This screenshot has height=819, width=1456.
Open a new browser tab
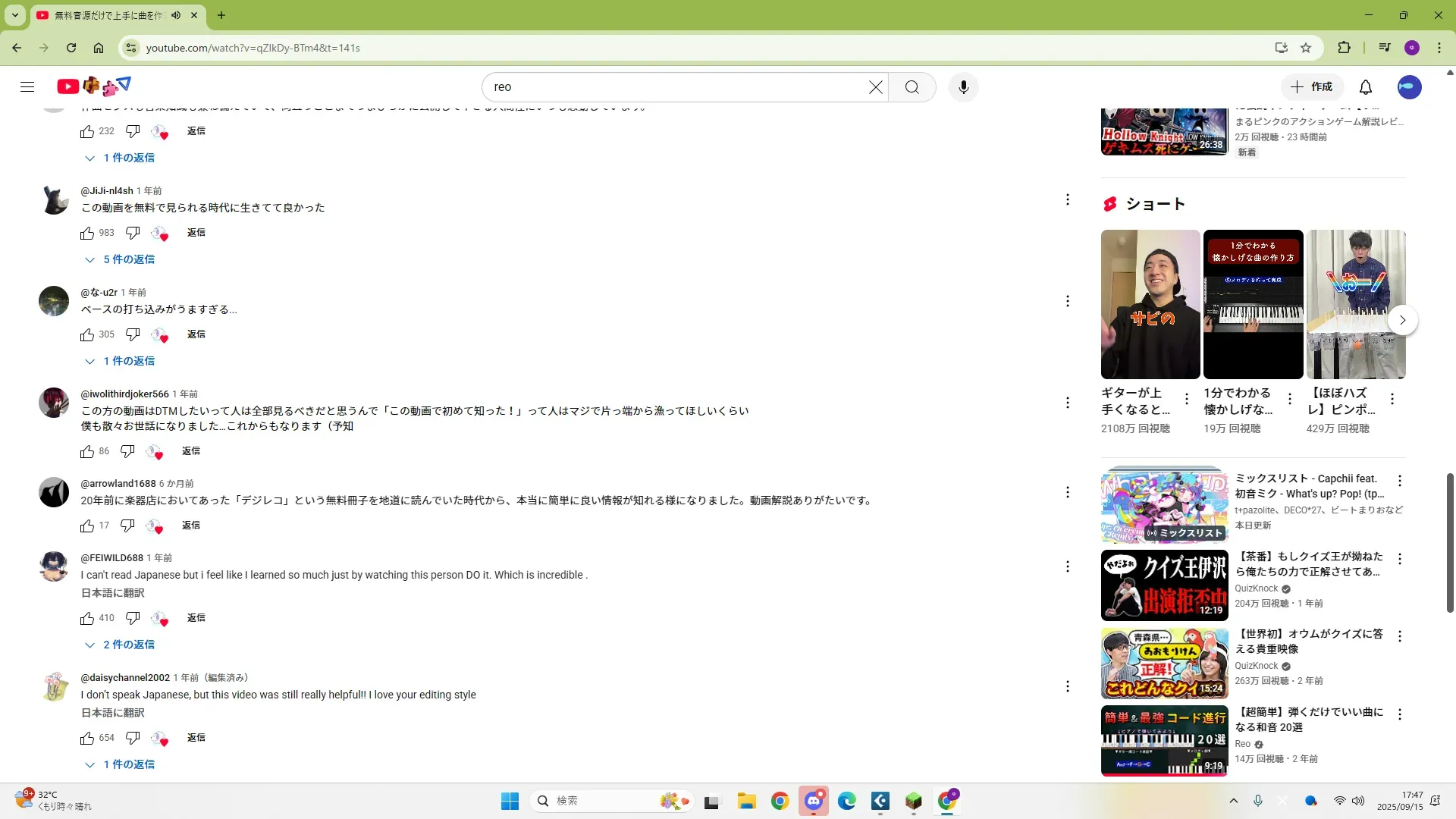(x=221, y=15)
